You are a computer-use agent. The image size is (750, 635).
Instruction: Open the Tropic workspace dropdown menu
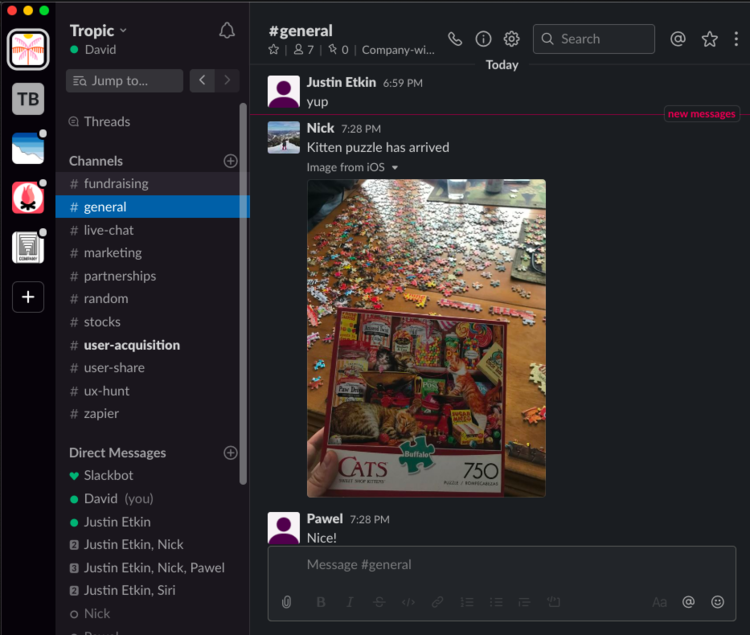pyautogui.click(x=99, y=31)
